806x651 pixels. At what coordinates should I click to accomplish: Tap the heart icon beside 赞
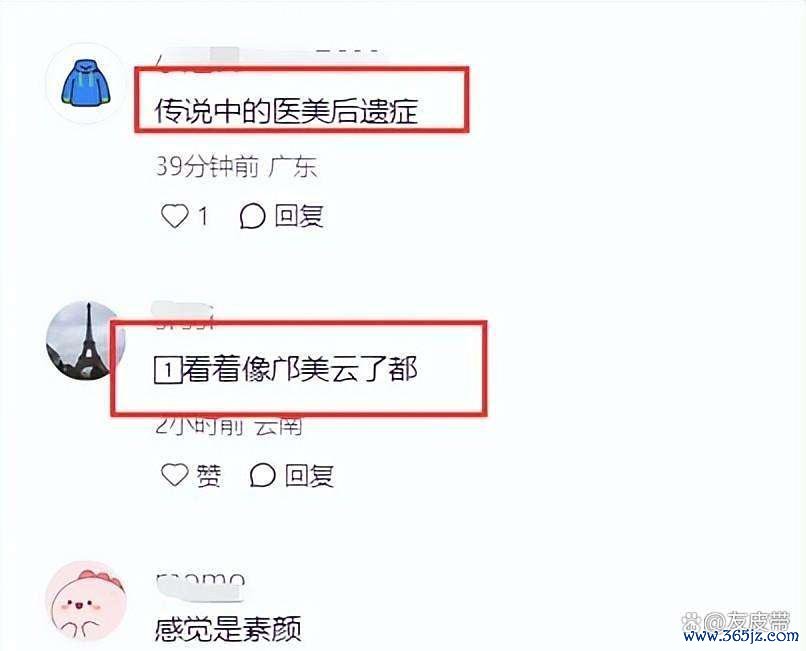click(x=175, y=475)
